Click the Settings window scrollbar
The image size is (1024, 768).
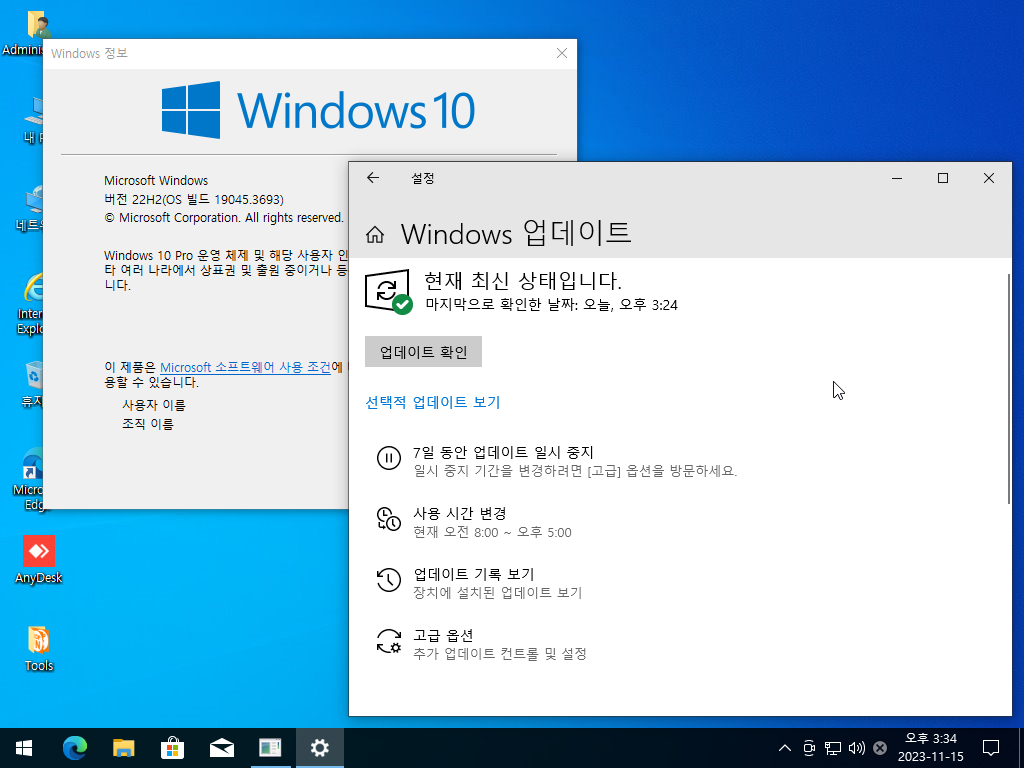[1008, 389]
